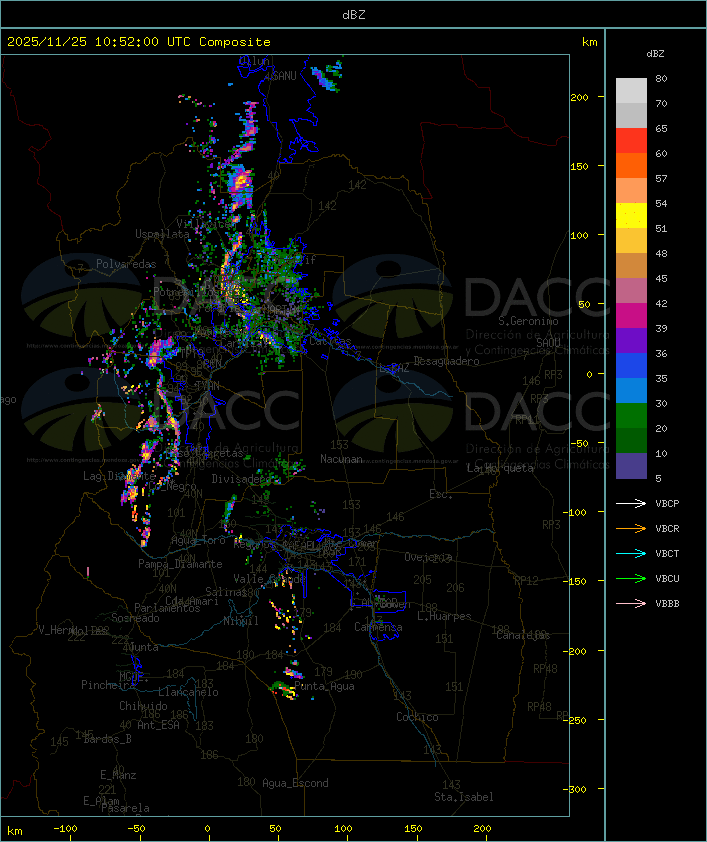Select the gold 48-51 dBZ legend swatch
This screenshot has height=842, width=707.
pyautogui.click(x=631, y=241)
